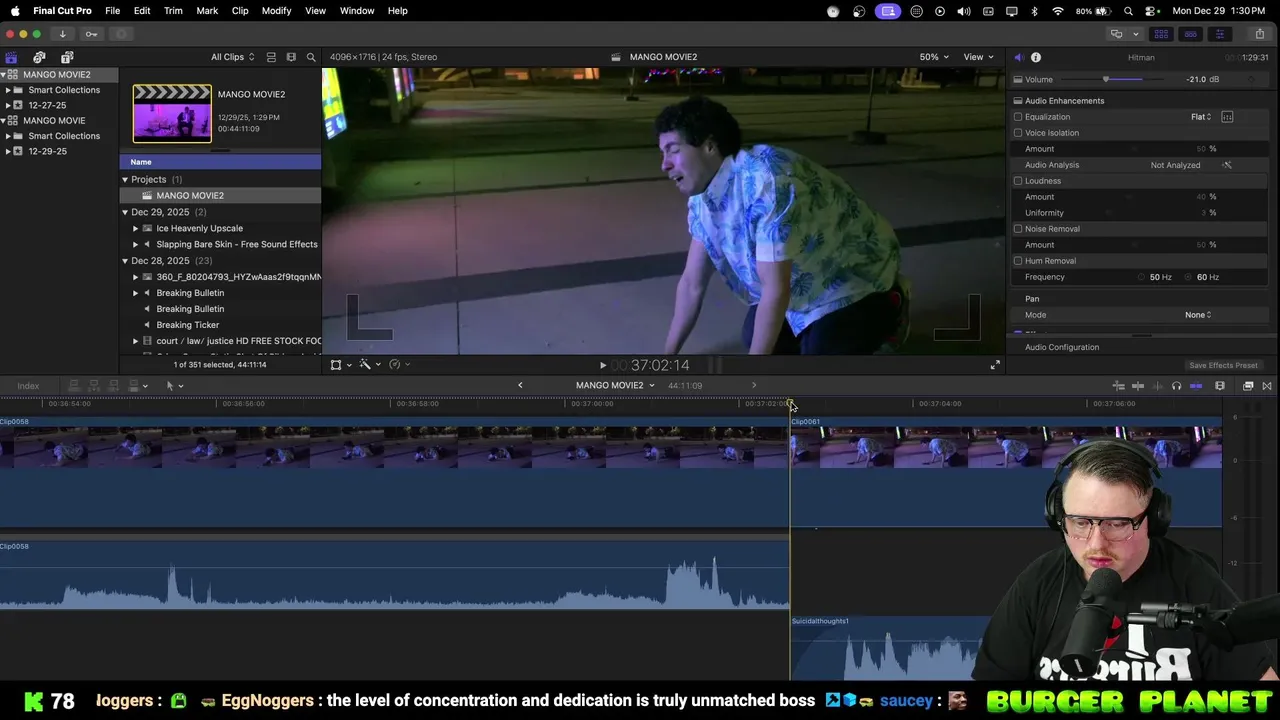This screenshot has width=1280, height=720.
Task: Click the Save Effects Preset button
Action: (1223, 365)
